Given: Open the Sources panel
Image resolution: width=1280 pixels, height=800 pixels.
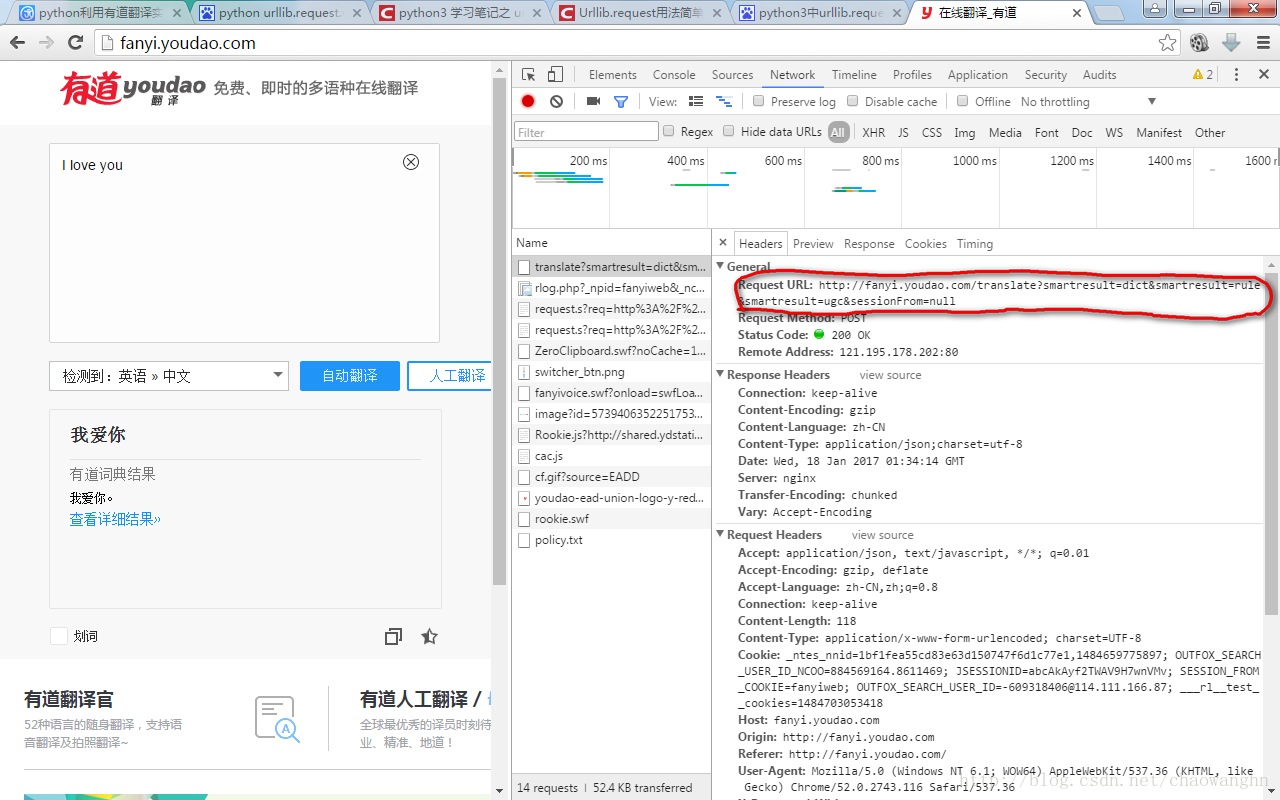Looking at the screenshot, I should coord(733,75).
